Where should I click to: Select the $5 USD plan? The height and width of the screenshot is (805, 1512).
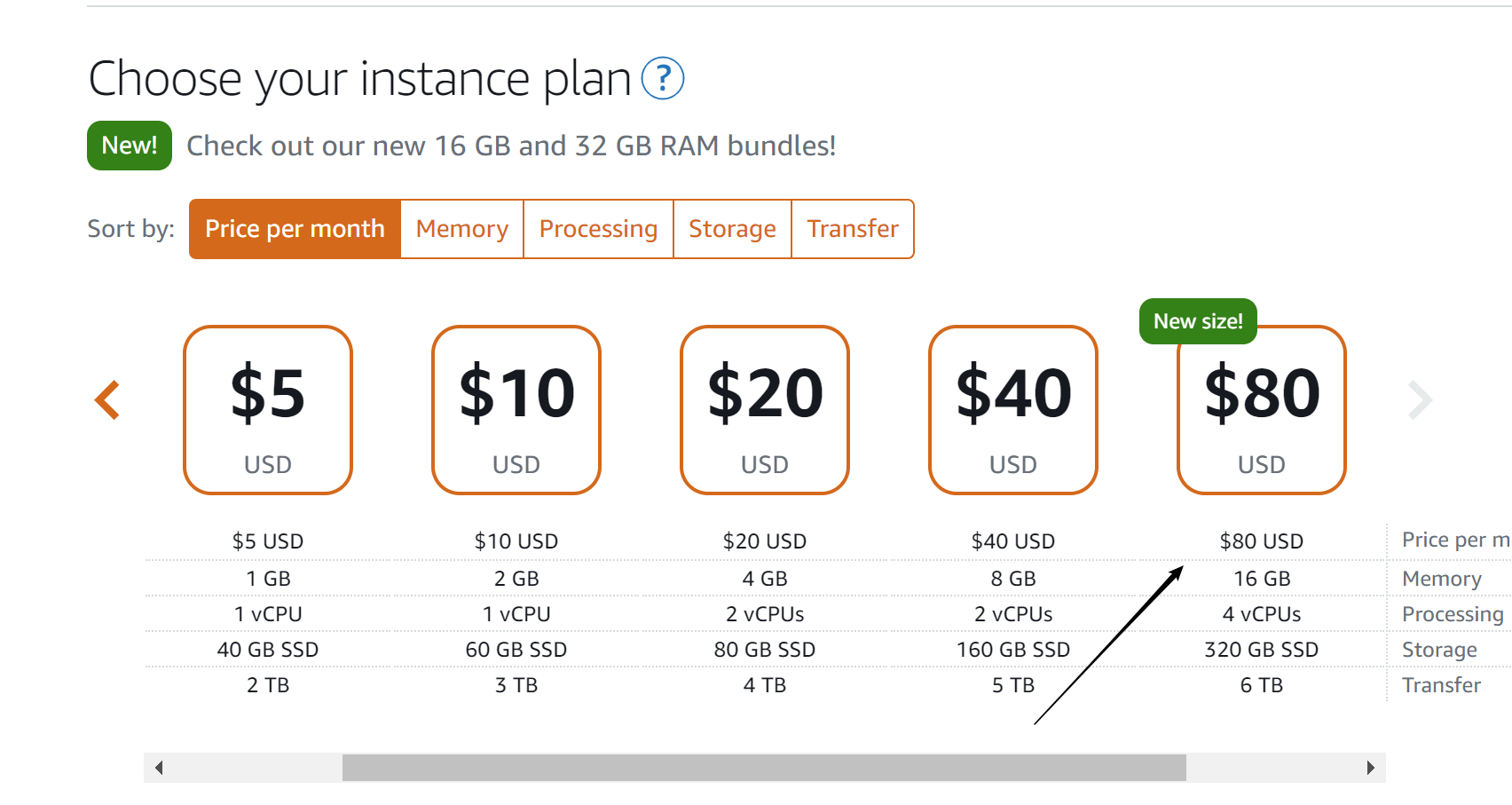click(x=268, y=410)
